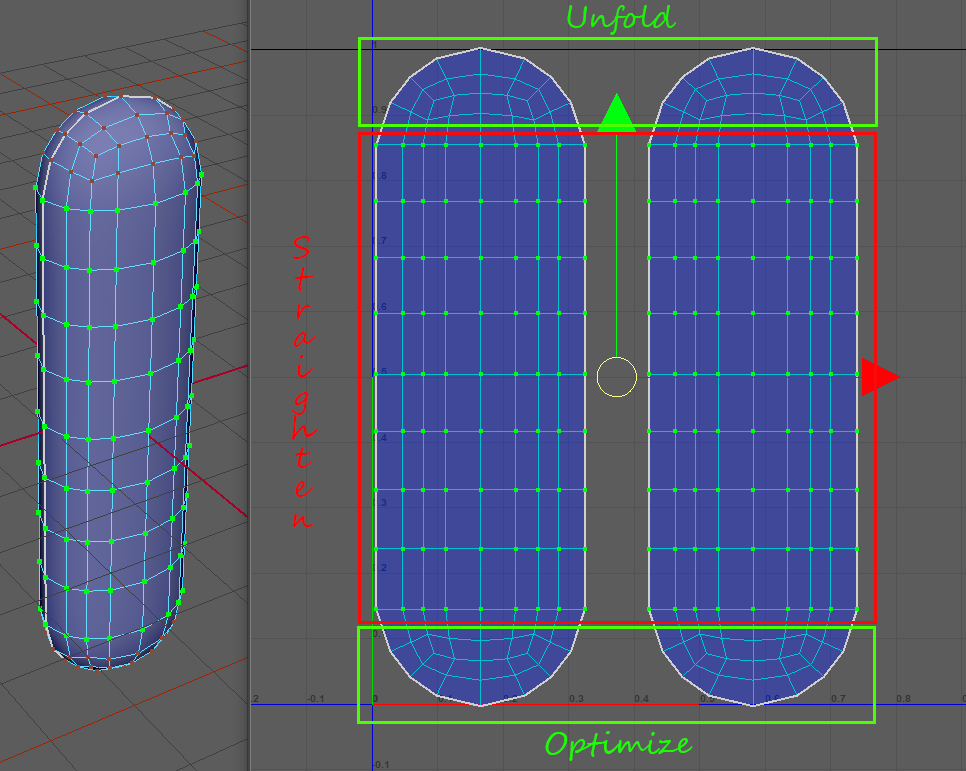Click the green upward move manipulator arrow
This screenshot has width=966, height=771.
(x=616, y=113)
